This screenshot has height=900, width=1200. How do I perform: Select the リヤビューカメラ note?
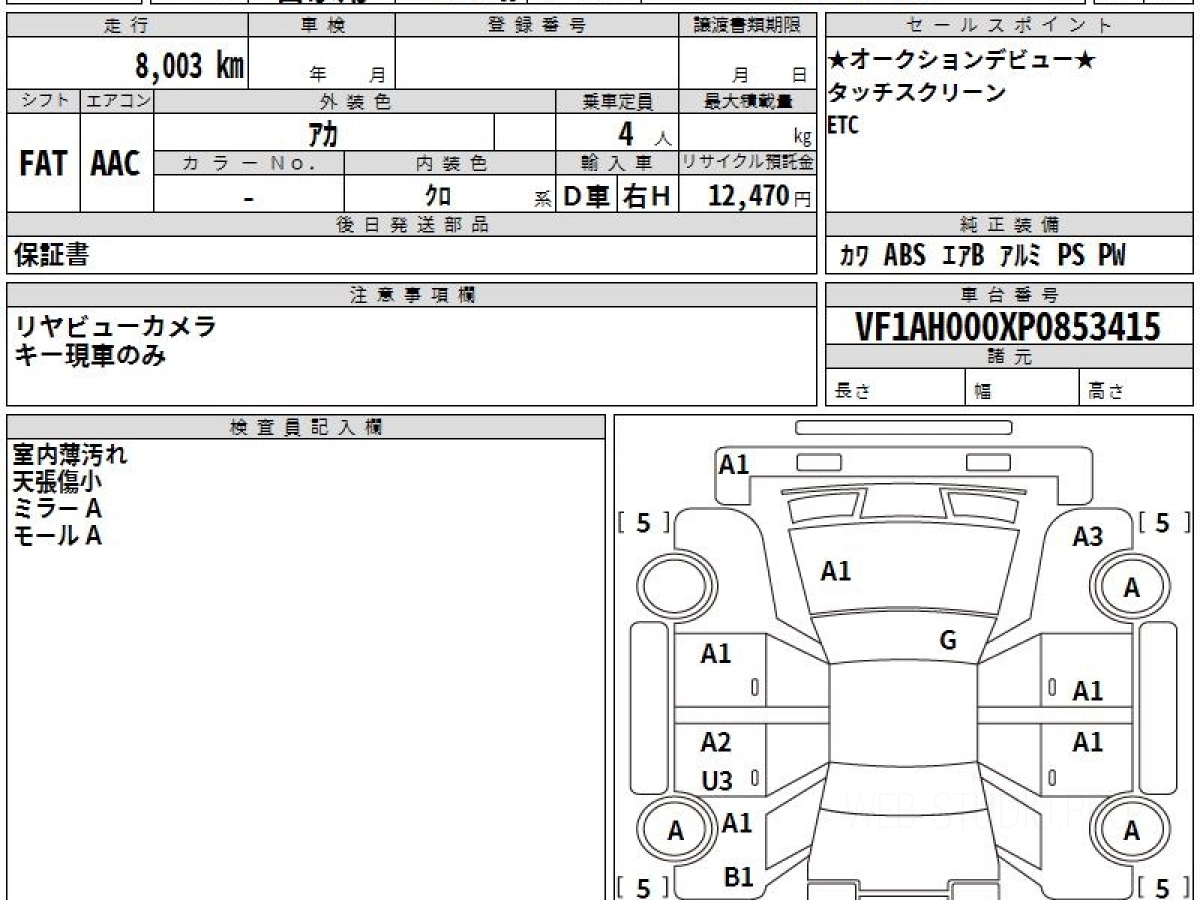tap(115, 325)
